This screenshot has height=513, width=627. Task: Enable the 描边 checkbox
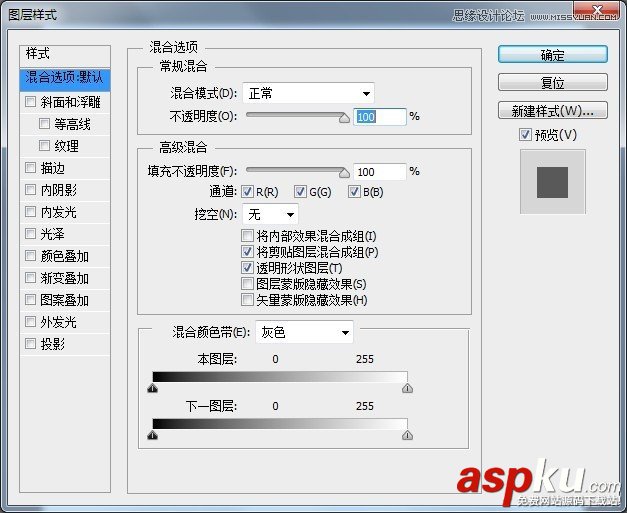[30, 168]
